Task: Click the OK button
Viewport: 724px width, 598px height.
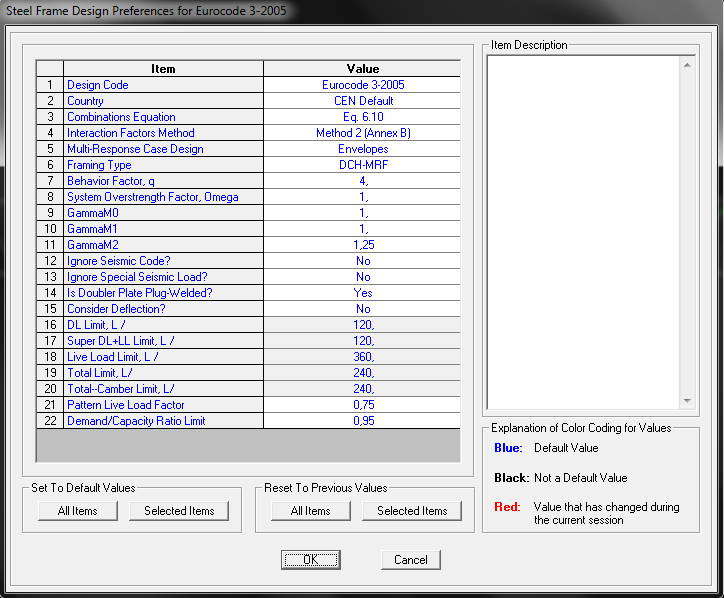Action: pos(311,560)
